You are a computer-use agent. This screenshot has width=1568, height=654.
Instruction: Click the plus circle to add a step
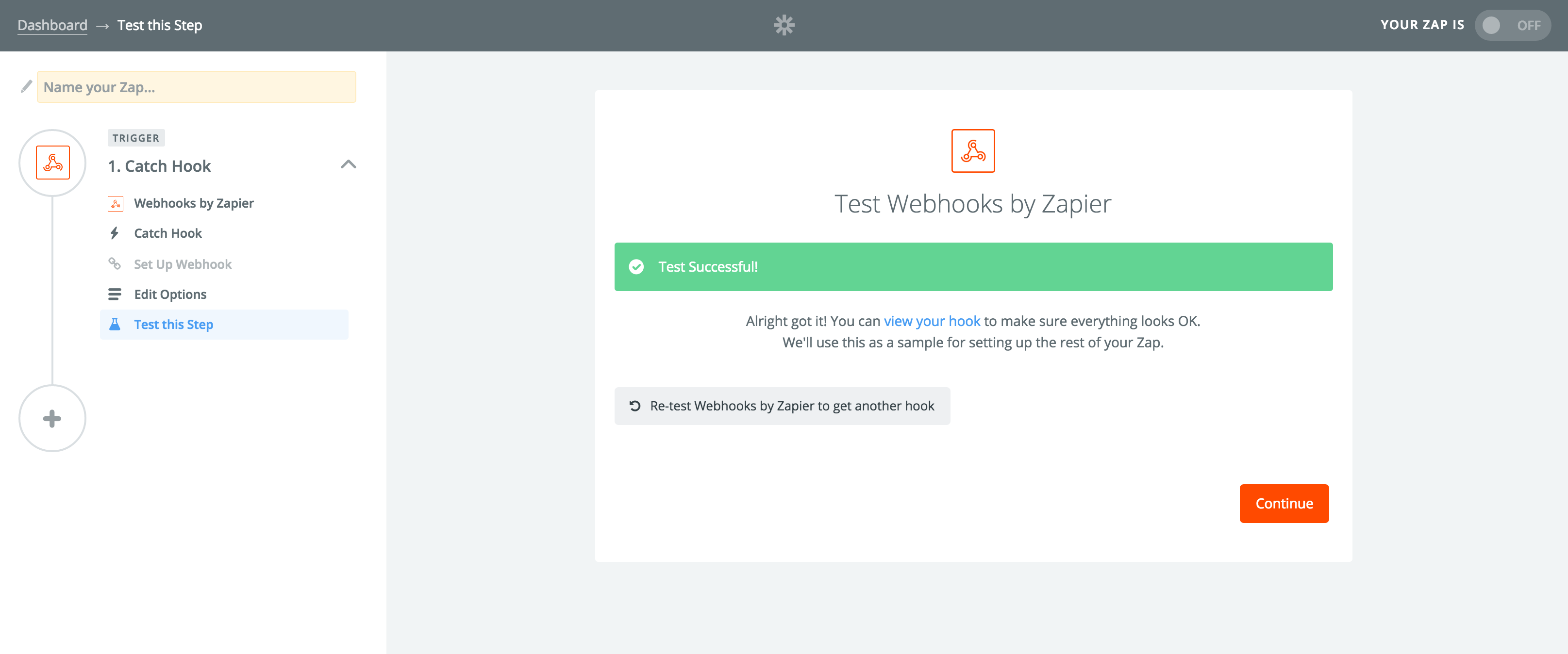click(52, 418)
